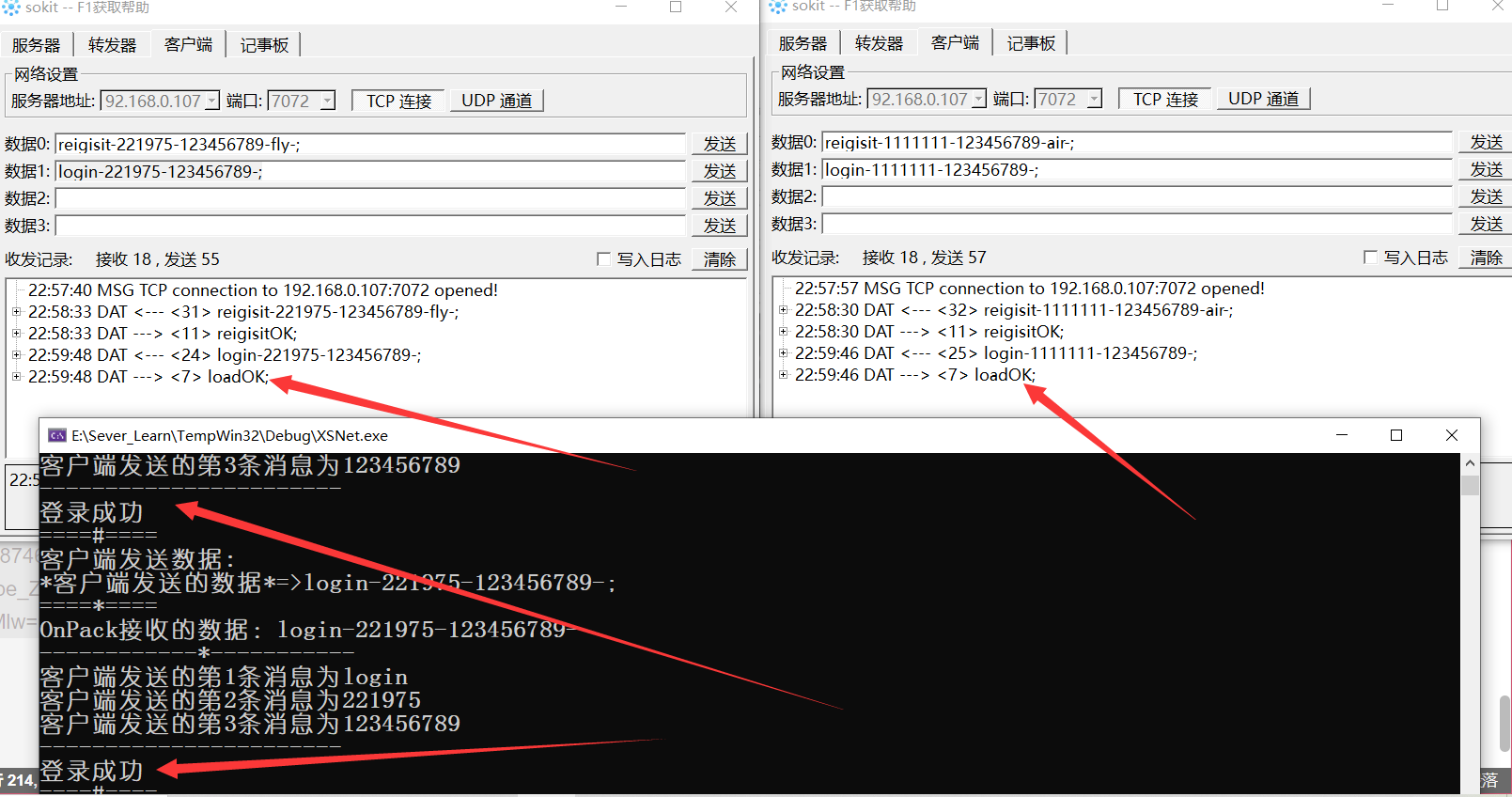
Task: Open the 记事板 tab in left sokit window
Action: (x=264, y=45)
